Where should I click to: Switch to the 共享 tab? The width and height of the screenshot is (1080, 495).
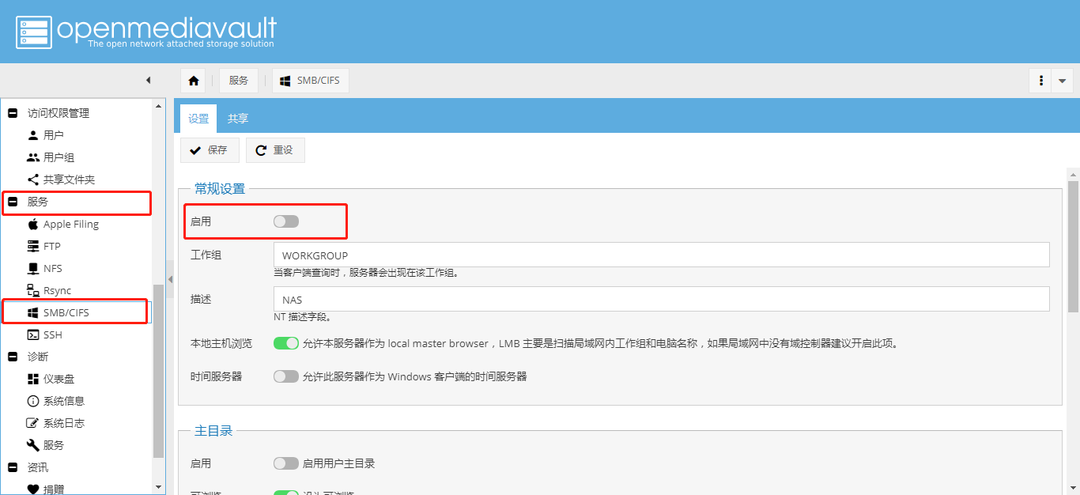pos(238,118)
